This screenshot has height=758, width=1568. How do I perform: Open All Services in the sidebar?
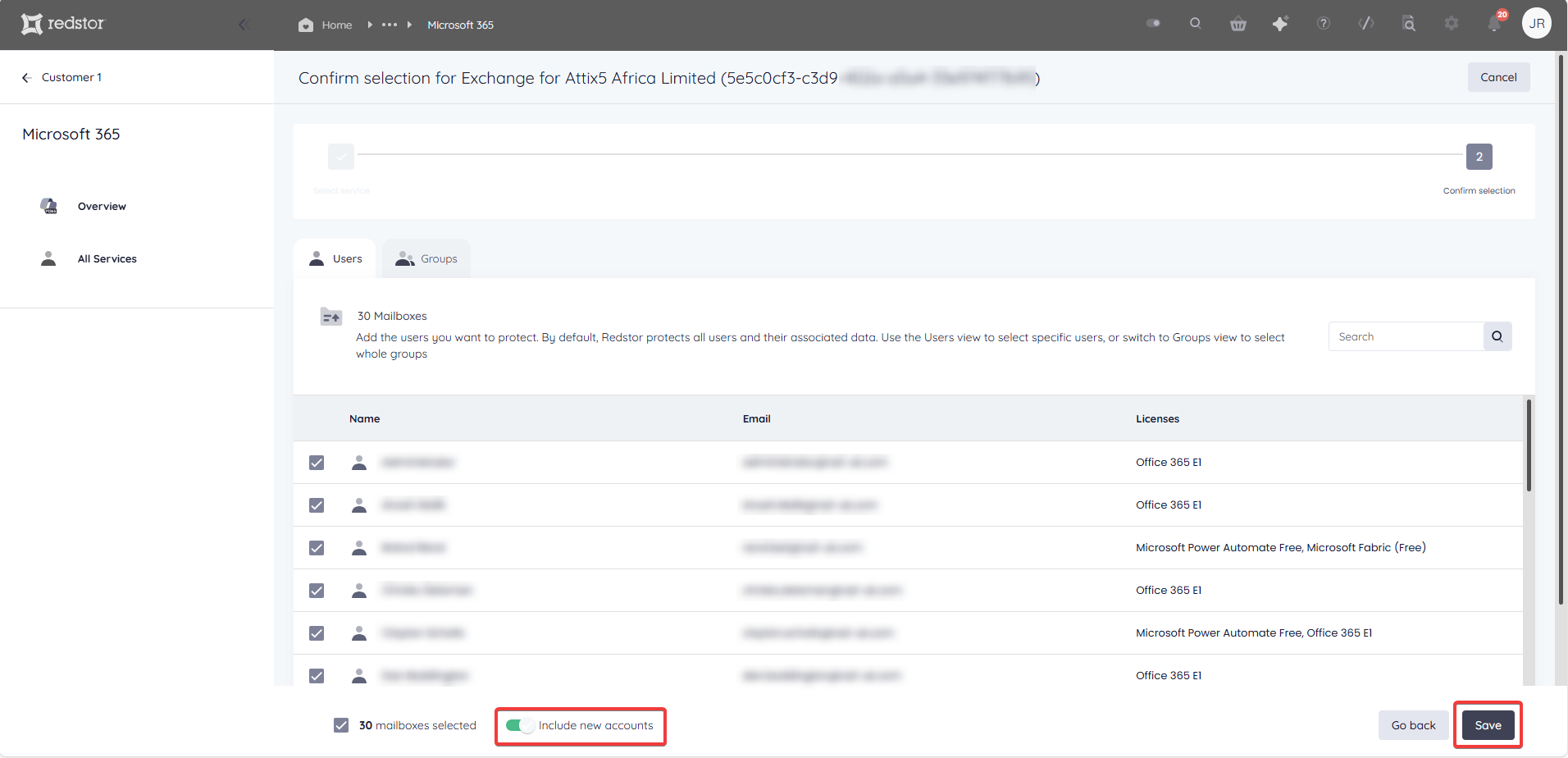[107, 258]
